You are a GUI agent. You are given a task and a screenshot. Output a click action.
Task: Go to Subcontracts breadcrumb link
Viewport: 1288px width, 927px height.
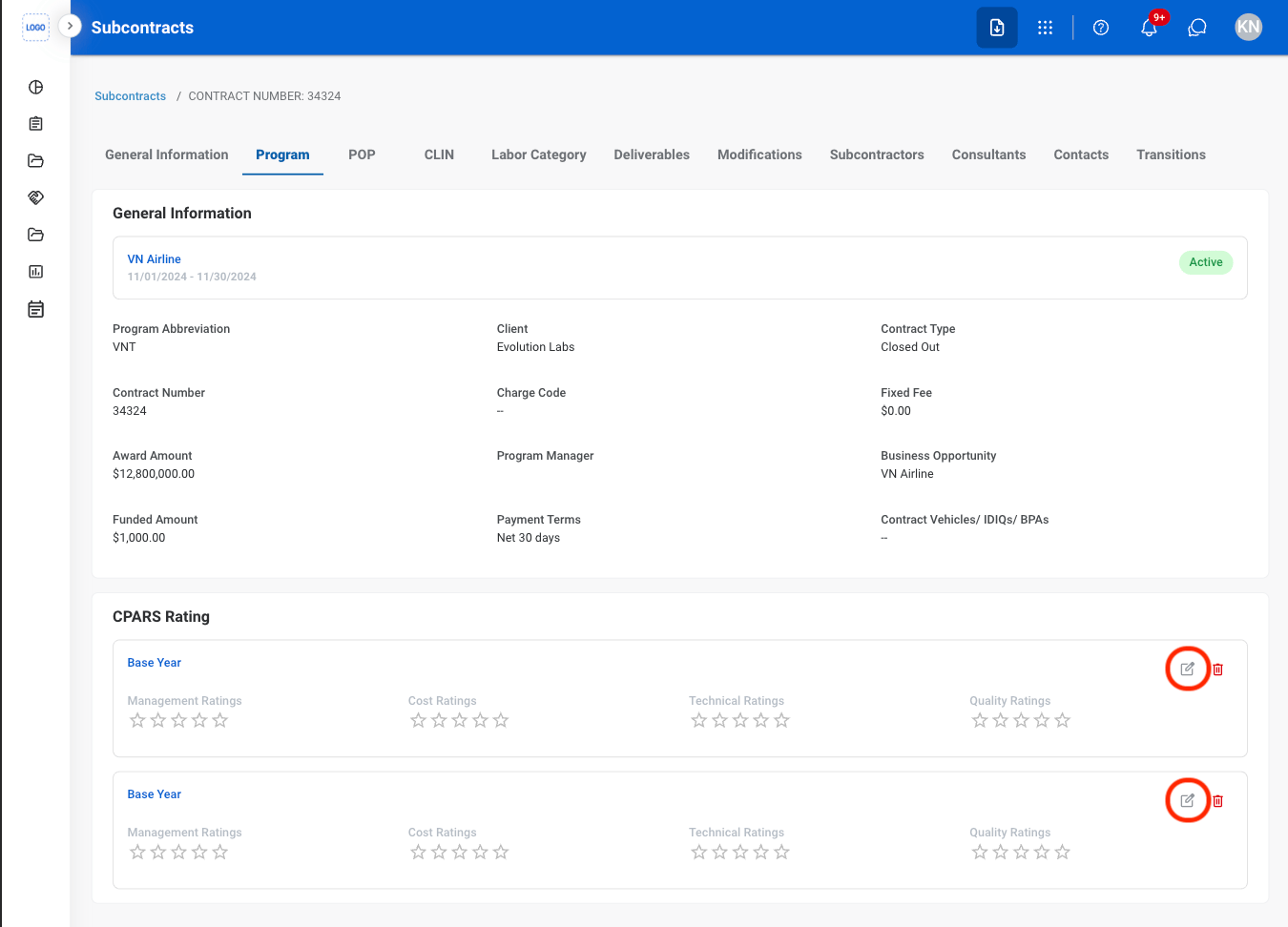[130, 96]
